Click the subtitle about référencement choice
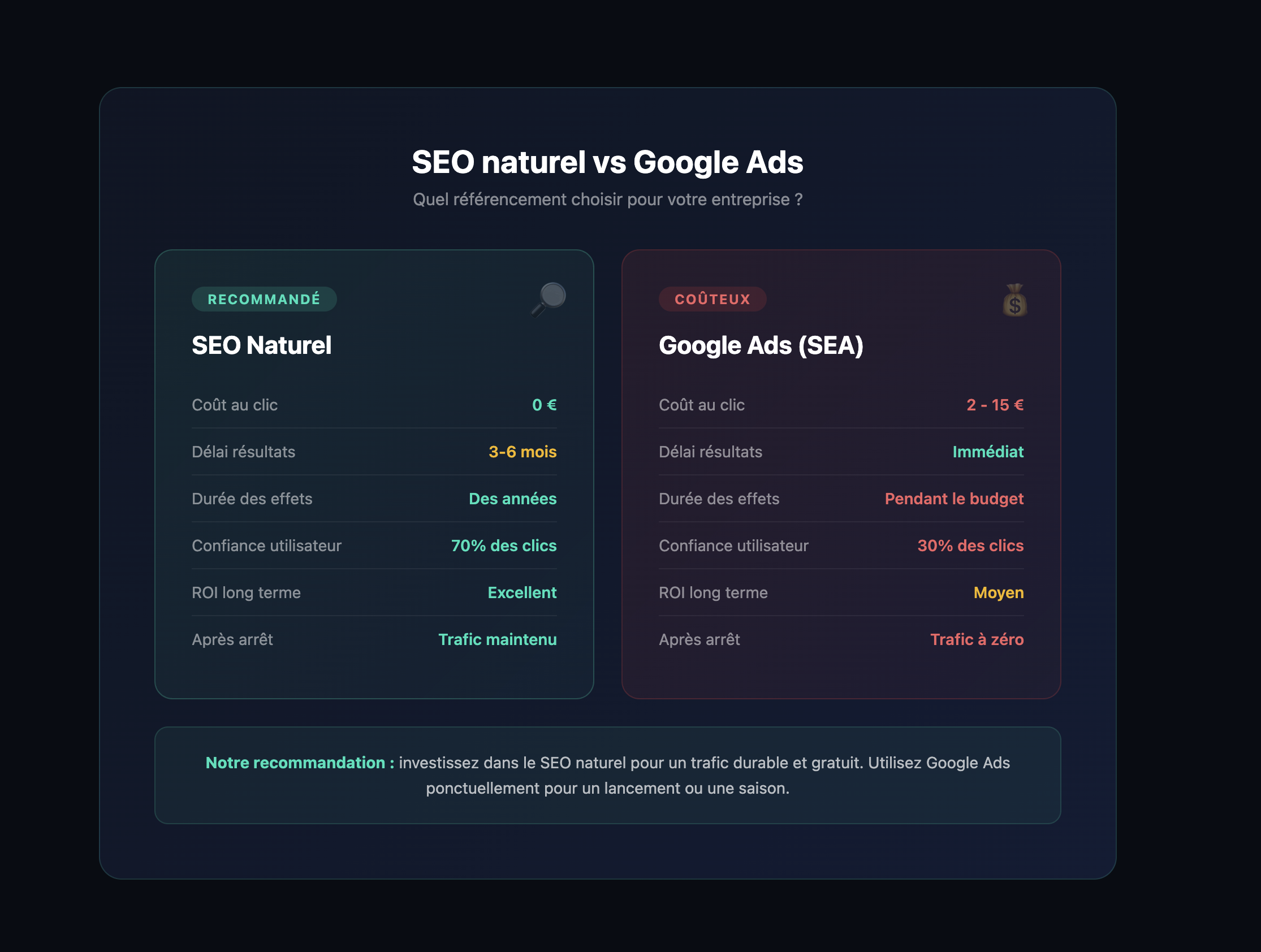Image resolution: width=1261 pixels, height=952 pixels. pyautogui.click(x=607, y=200)
